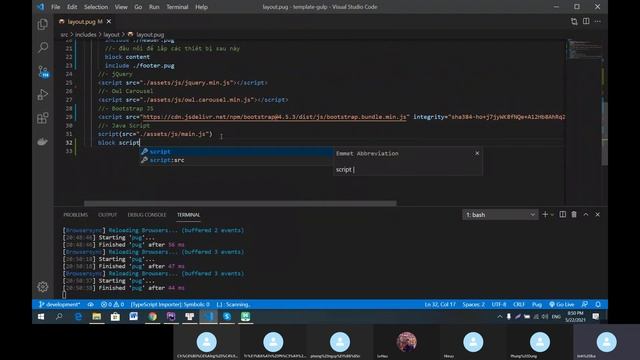640x360 pixels.
Task: Click 'includes' in the breadcrumb path
Action: coord(85,35)
